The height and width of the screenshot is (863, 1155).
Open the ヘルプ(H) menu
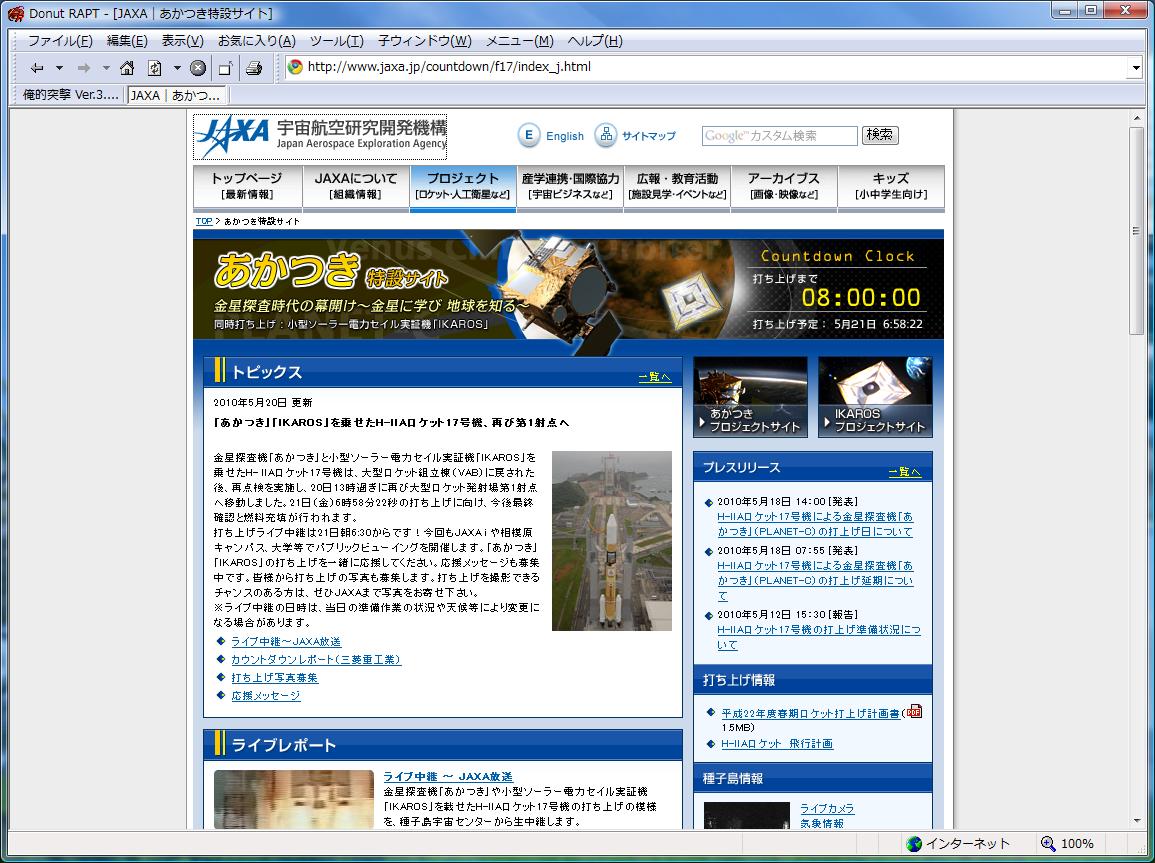point(594,40)
